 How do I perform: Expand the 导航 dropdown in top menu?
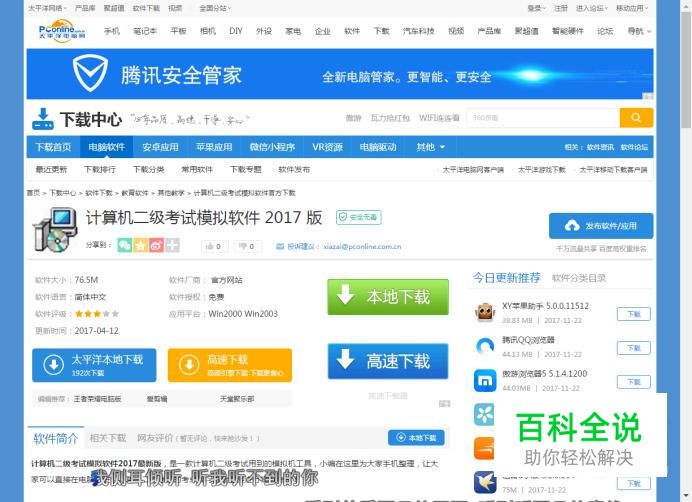(639, 31)
